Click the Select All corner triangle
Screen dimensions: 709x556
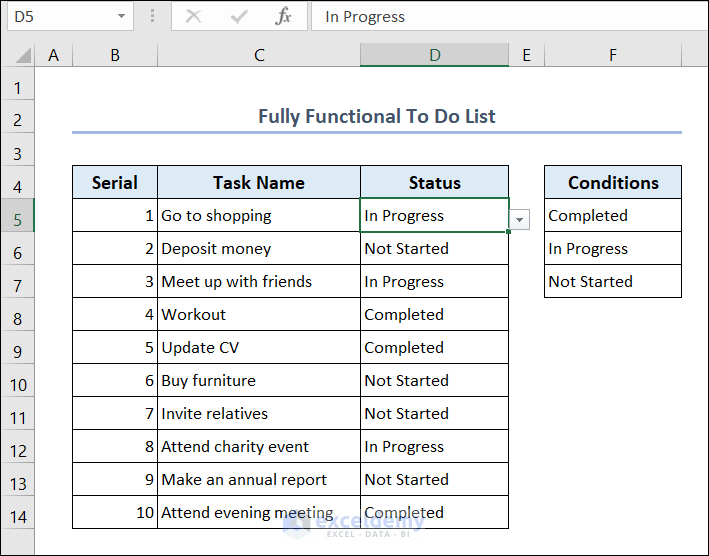click(18, 55)
